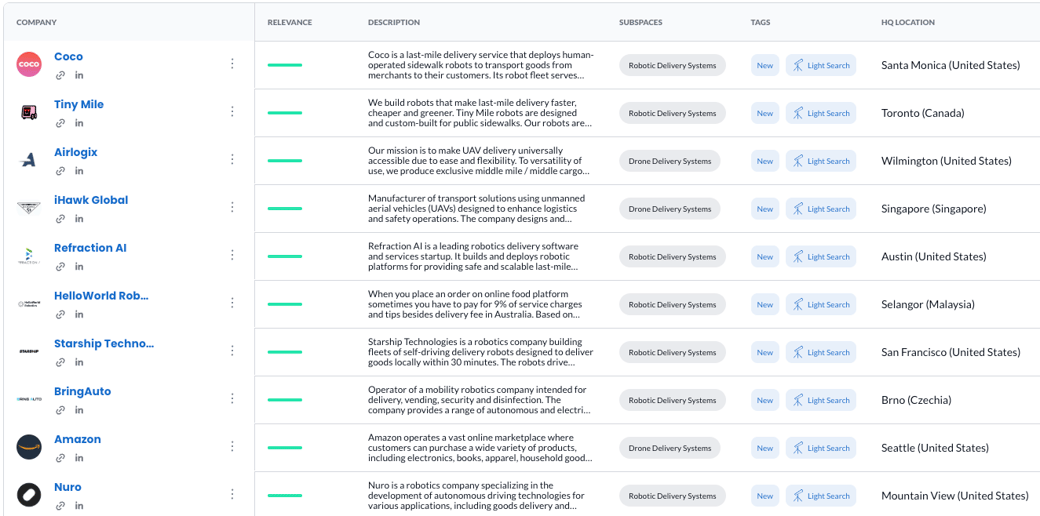Open BringAuto's LinkedIn icon
This screenshot has width=1040, height=516.
79,410
